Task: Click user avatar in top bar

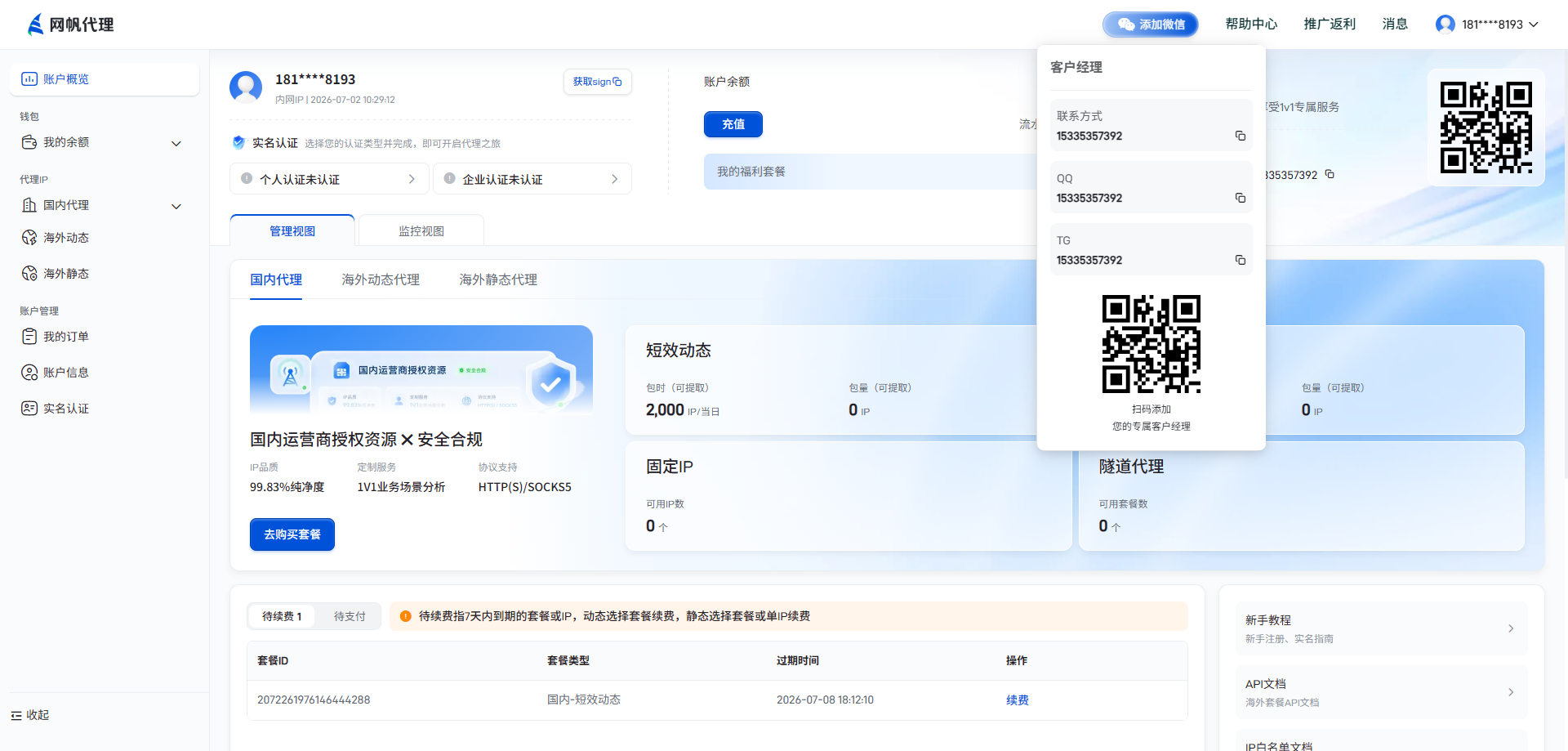Action: 1445,25
